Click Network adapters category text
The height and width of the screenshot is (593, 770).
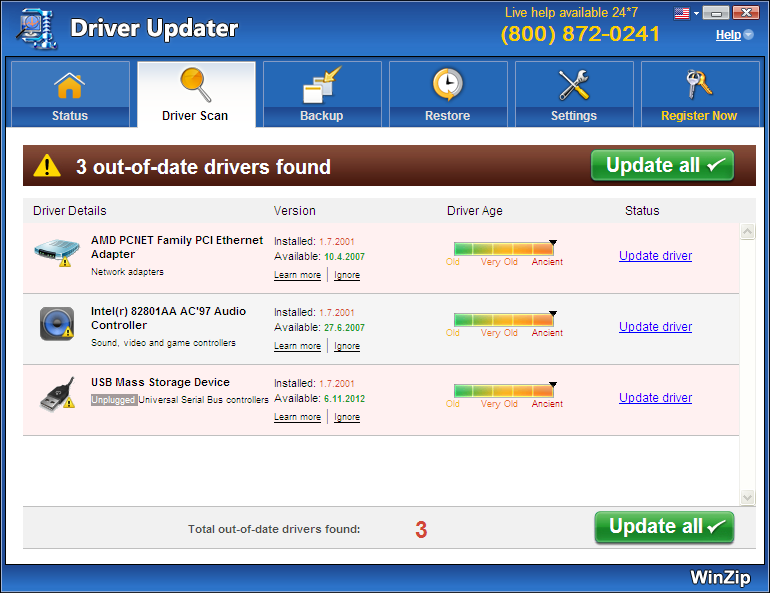tap(127, 272)
